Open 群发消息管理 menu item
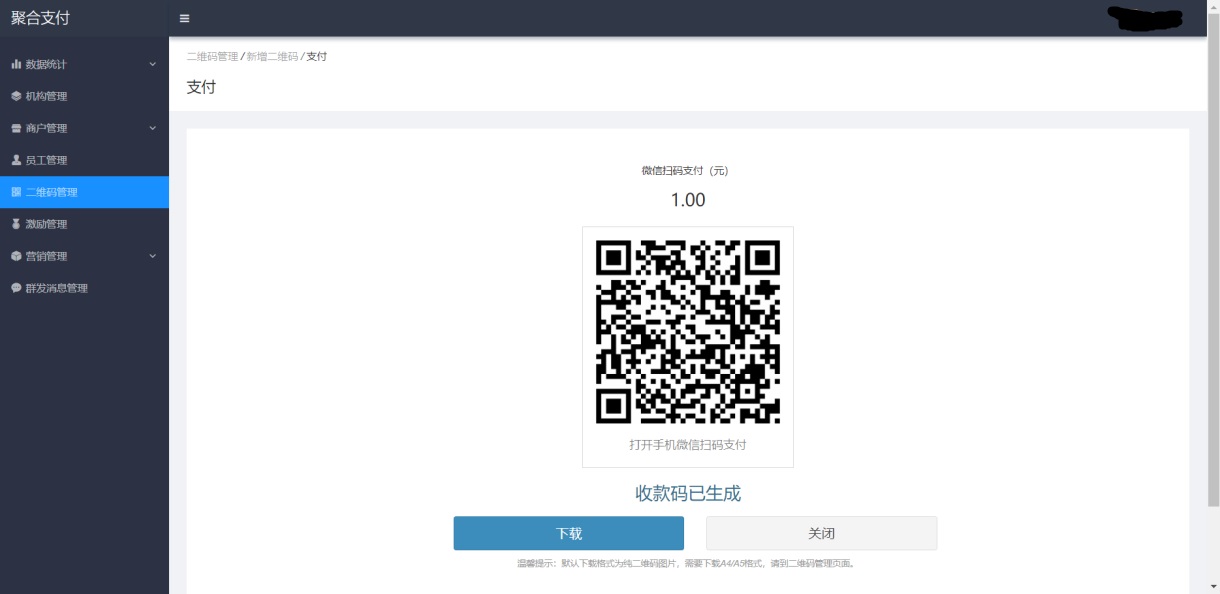 click(84, 288)
